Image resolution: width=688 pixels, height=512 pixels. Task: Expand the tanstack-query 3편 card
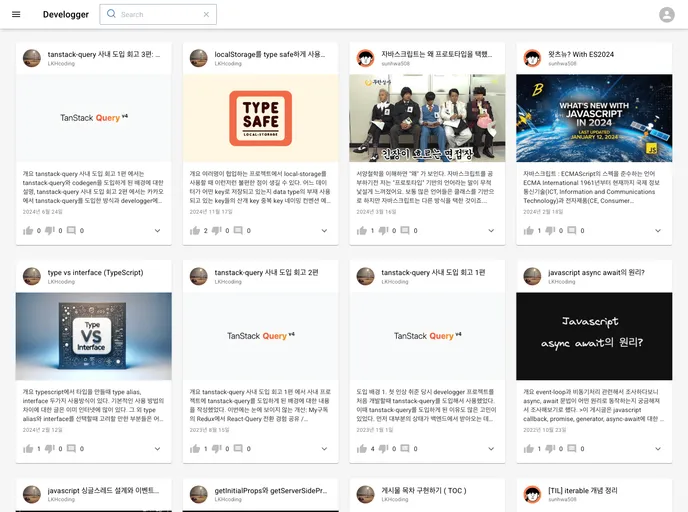[158, 230]
